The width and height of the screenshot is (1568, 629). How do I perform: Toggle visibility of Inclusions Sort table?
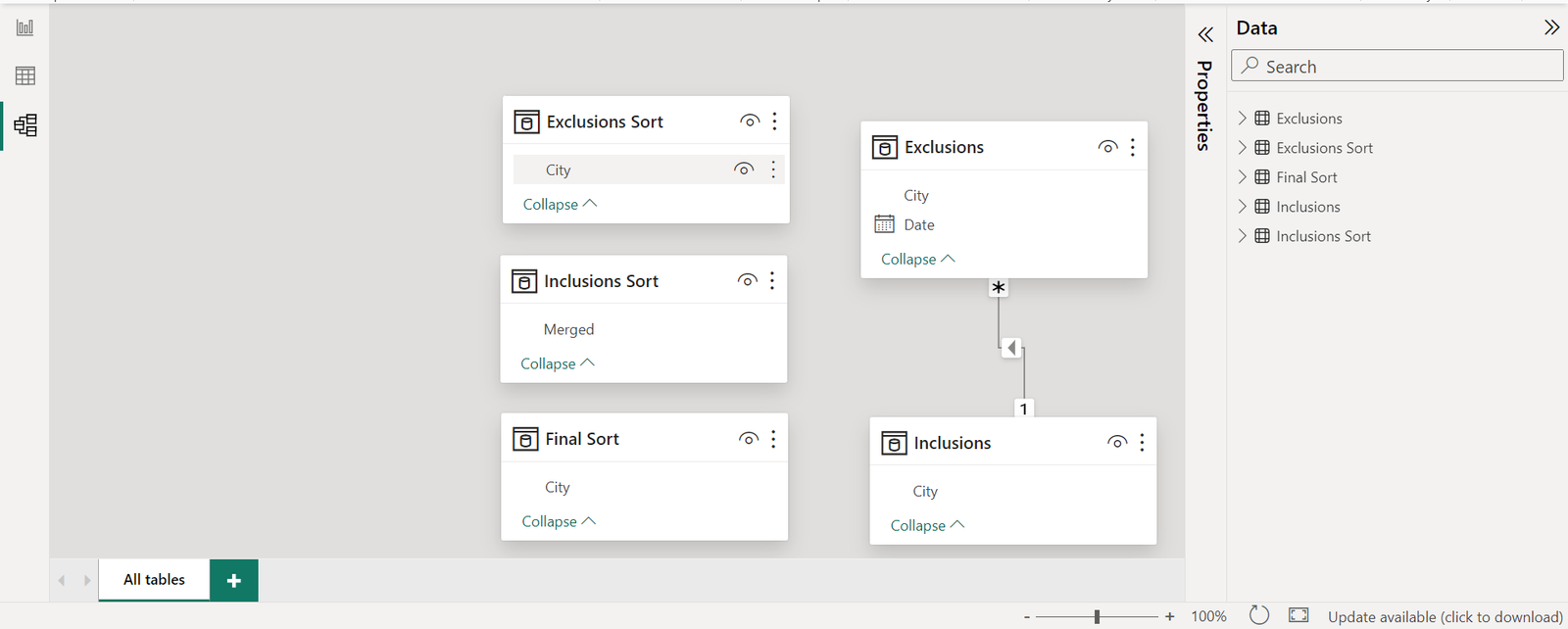tap(748, 280)
